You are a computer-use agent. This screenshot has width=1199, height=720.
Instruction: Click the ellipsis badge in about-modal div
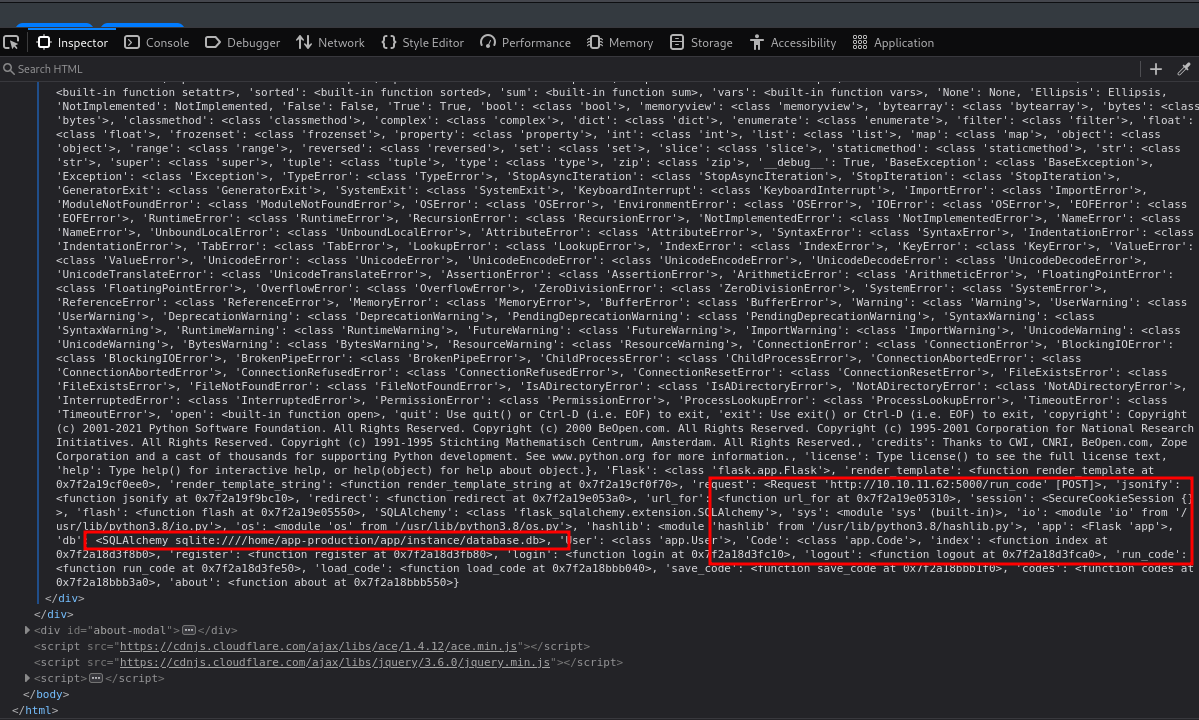[x=188, y=630]
